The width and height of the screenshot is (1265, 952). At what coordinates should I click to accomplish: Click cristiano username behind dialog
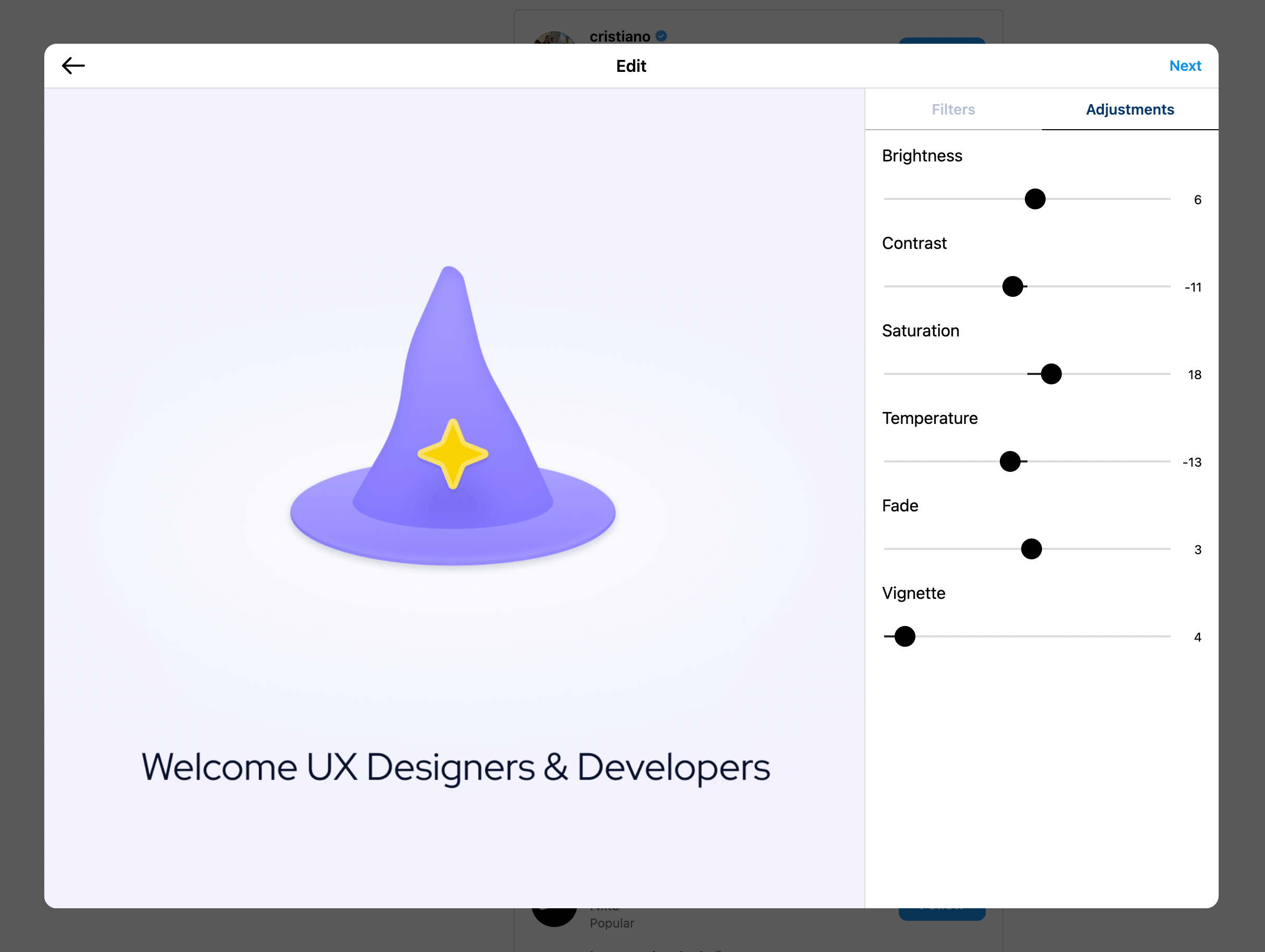click(619, 36)
